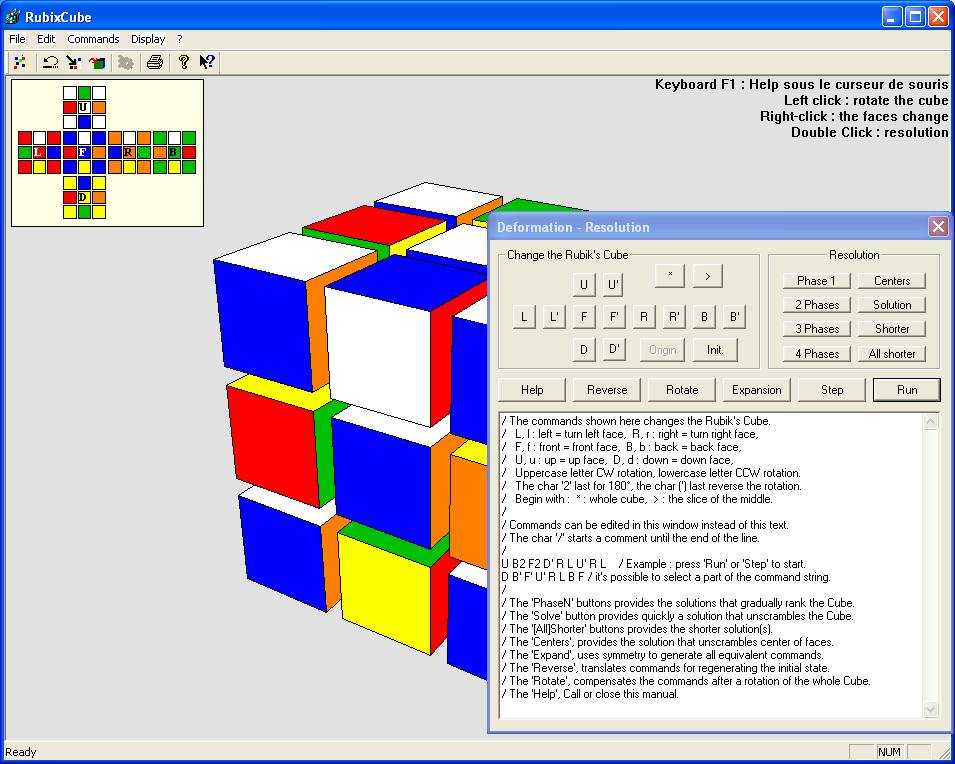Image resolution: width=955 pixels, height=764 pixels.
Task: Click the All shorter button
Action: (x=892, y=353)
